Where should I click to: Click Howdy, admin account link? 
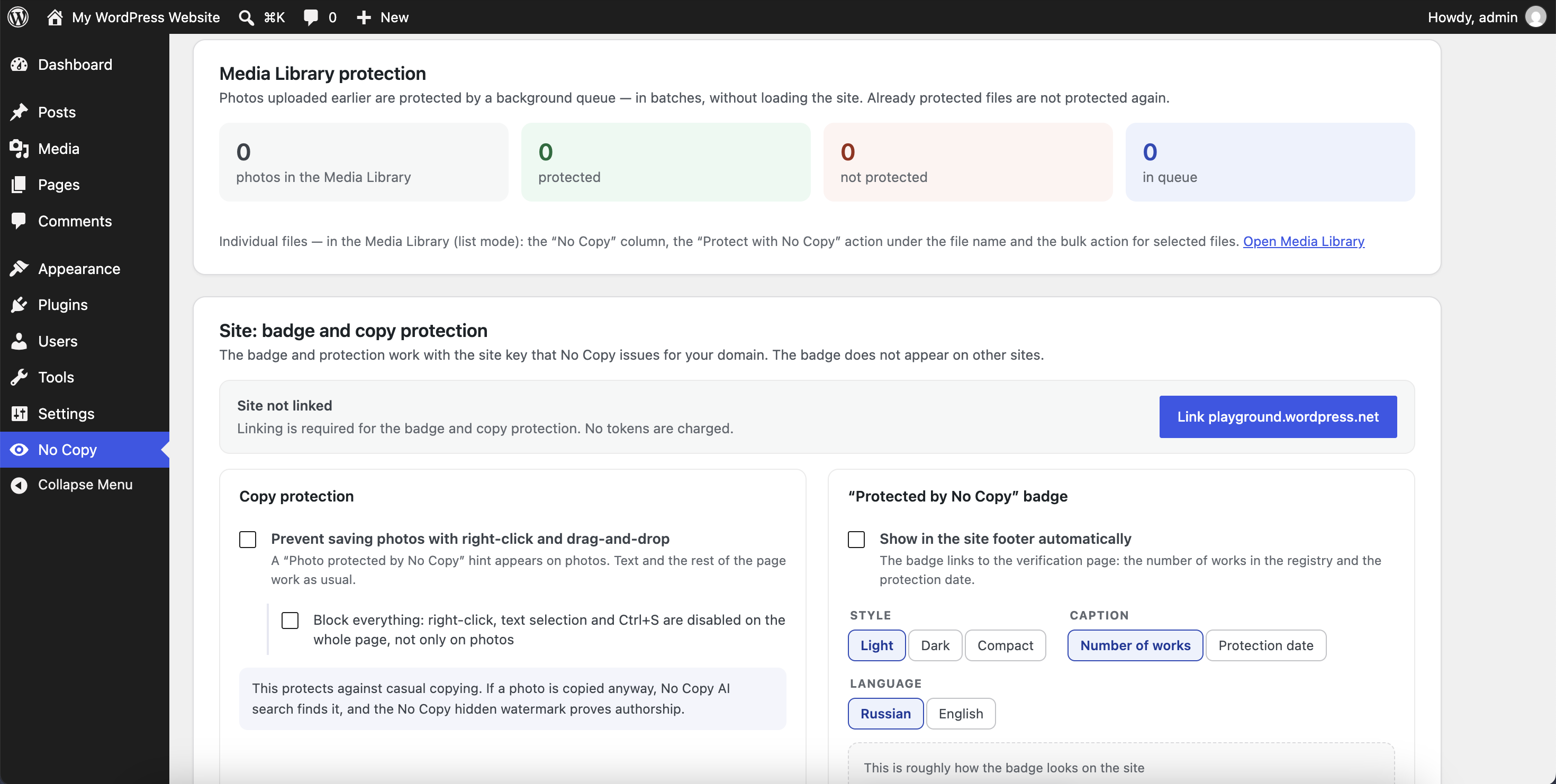coord(1472,17)
